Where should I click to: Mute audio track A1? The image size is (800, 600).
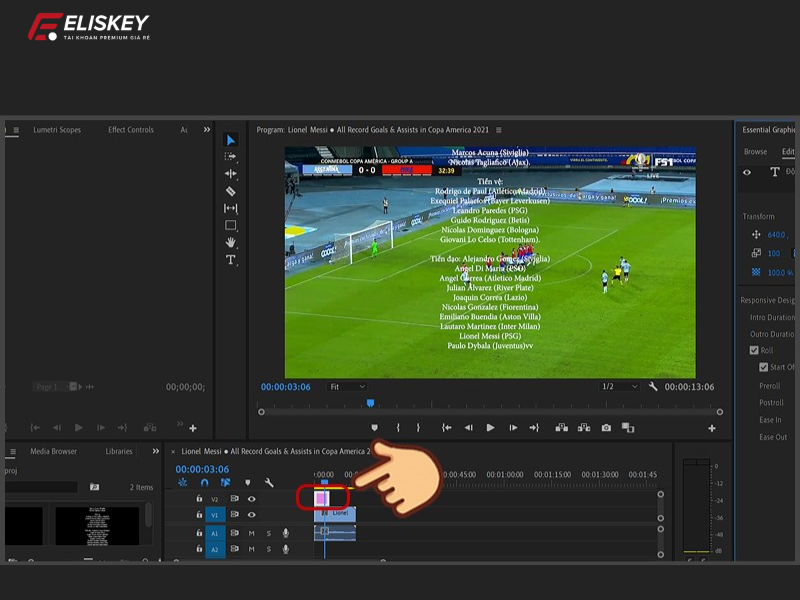[252, 533]
